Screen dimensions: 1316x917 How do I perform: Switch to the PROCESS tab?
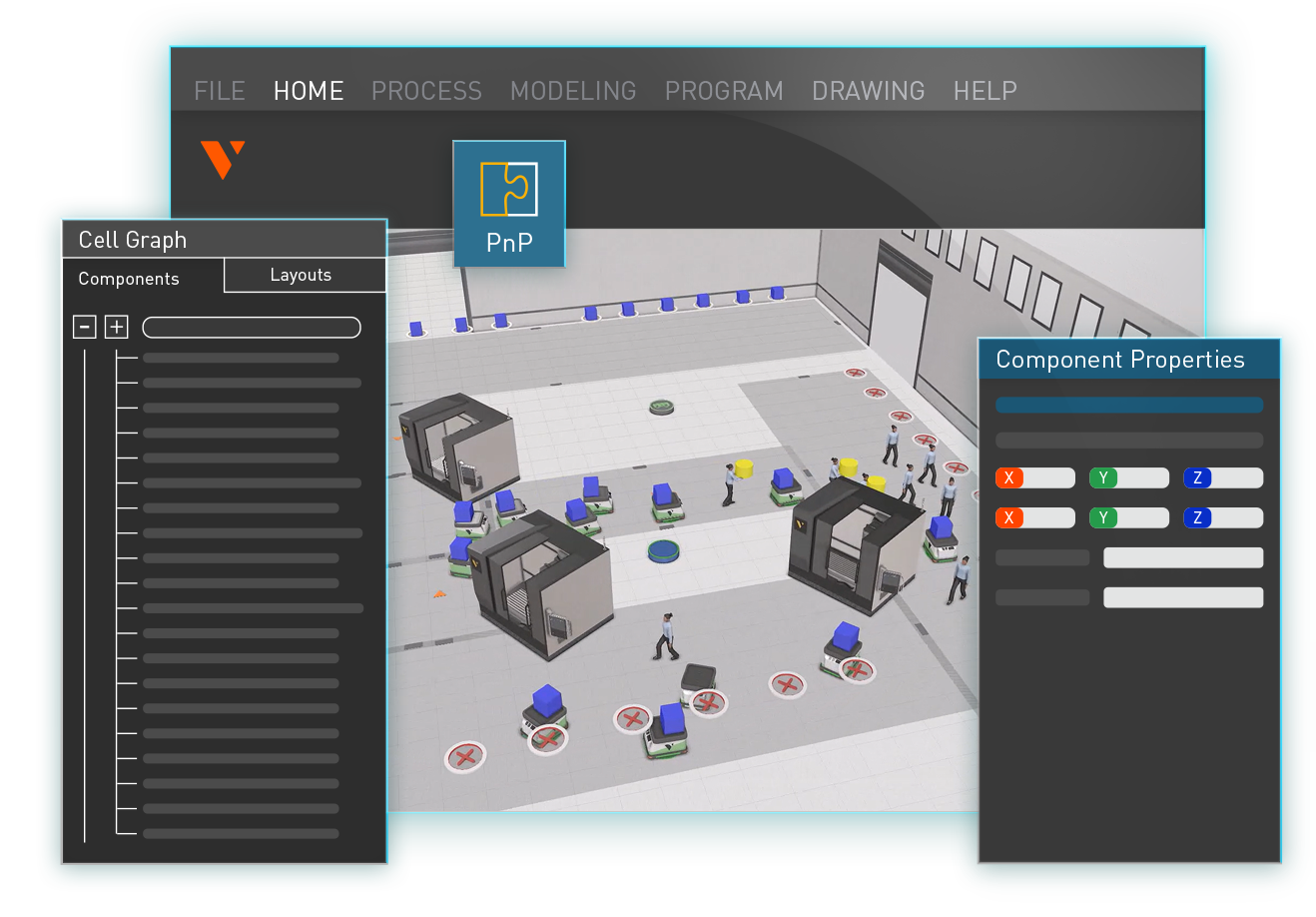tap(426, 91)
